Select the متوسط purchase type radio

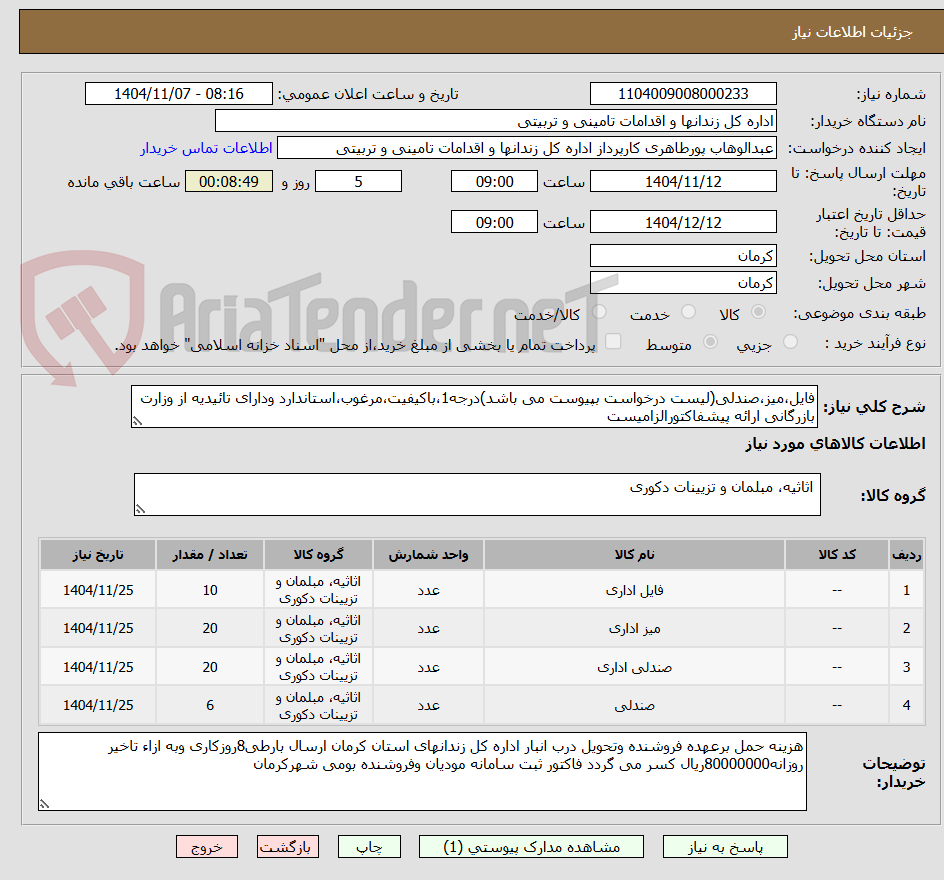coord(710,342)
